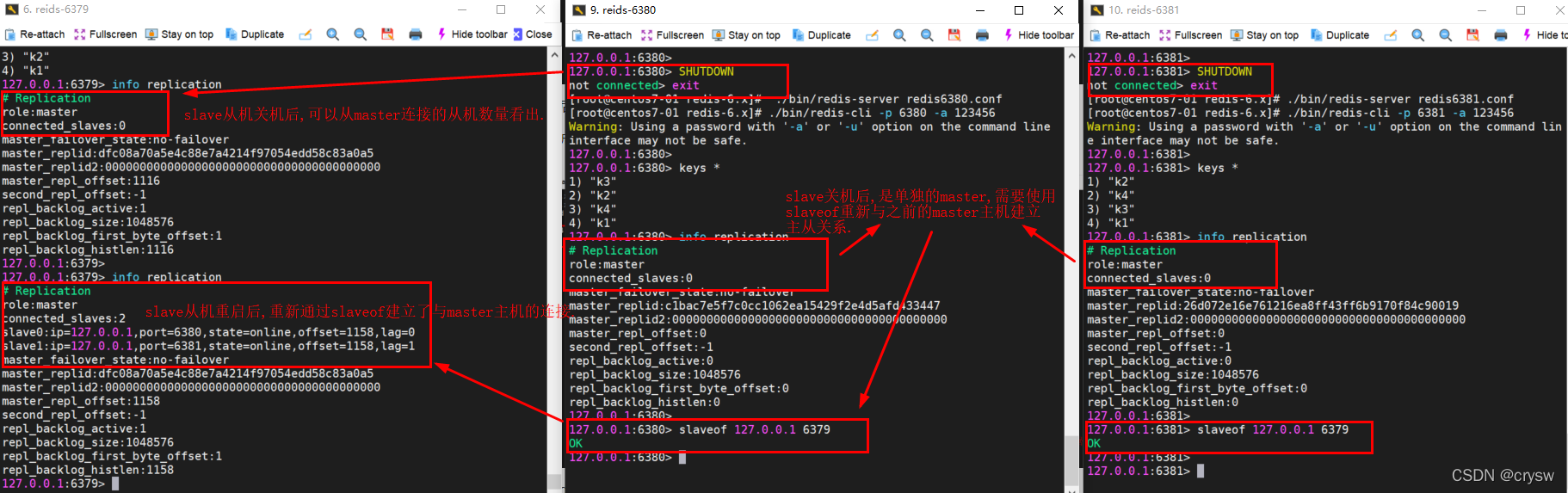Viewport: 1568px width, 493px height.
Task: Switch reids-6380 window to Fullscreen
Action: point(672,35)
